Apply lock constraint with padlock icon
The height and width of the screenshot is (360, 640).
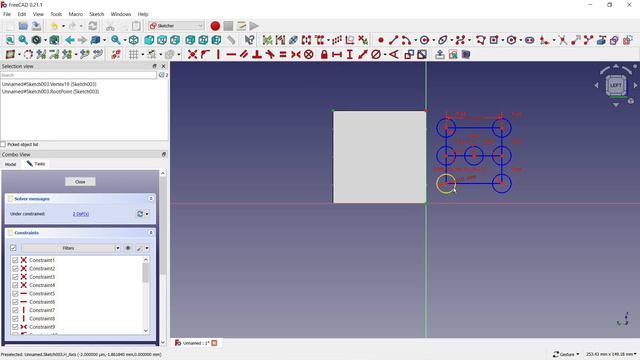tap(324, 54)
